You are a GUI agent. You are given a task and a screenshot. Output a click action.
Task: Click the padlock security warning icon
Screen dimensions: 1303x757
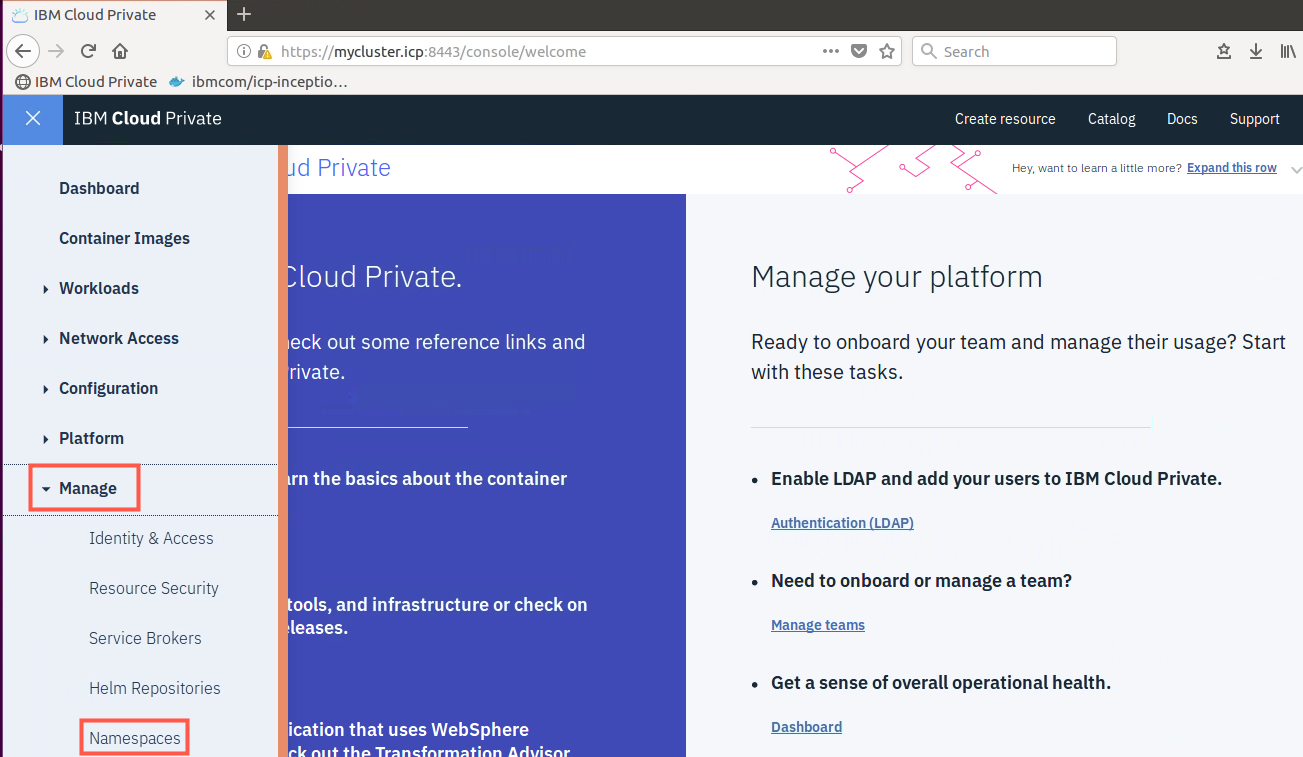pos(265,51)
